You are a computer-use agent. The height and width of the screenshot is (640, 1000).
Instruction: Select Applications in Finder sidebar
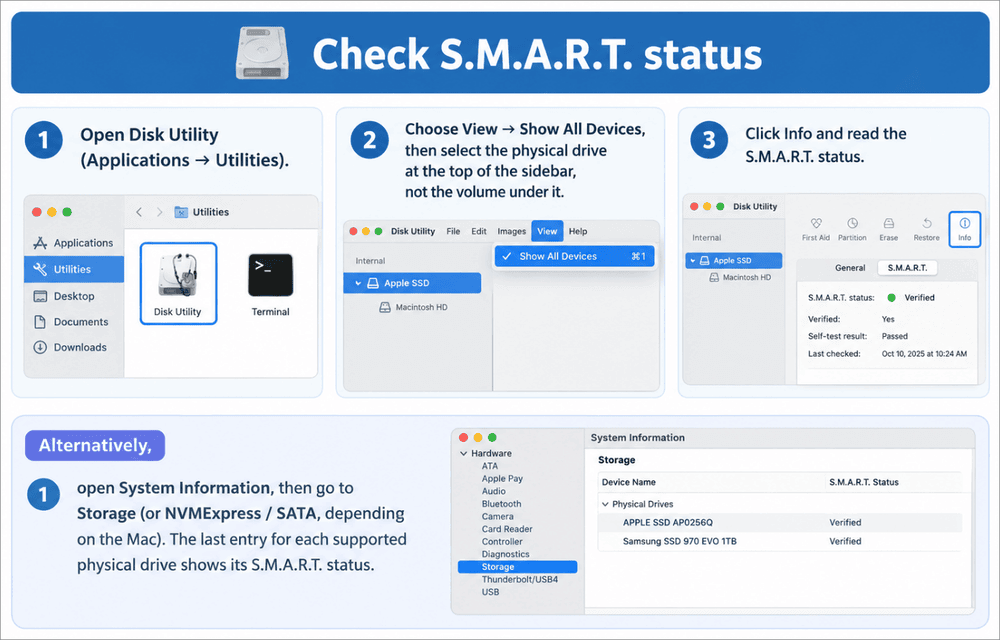[73, 243]
